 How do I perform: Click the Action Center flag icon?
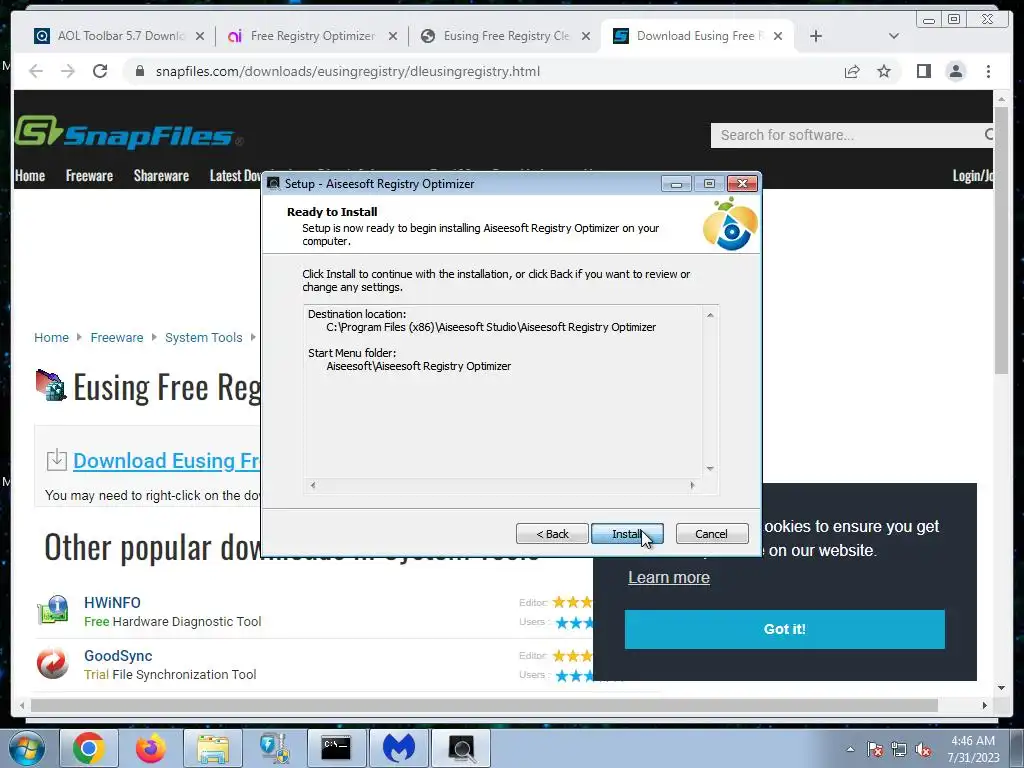(x=874, y=749)
